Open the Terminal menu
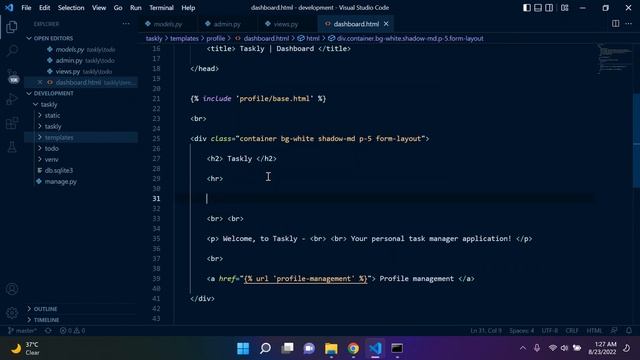Screen dimensions: 640x360 click(161, 8)
